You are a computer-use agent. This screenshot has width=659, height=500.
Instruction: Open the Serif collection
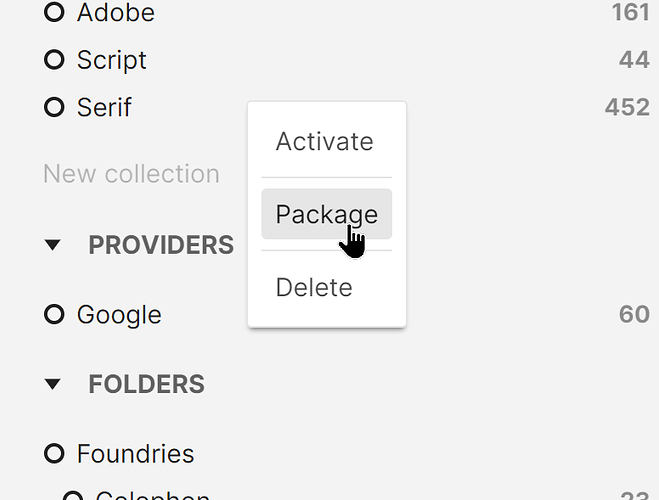pyautogui.click(x=104, y=107)
